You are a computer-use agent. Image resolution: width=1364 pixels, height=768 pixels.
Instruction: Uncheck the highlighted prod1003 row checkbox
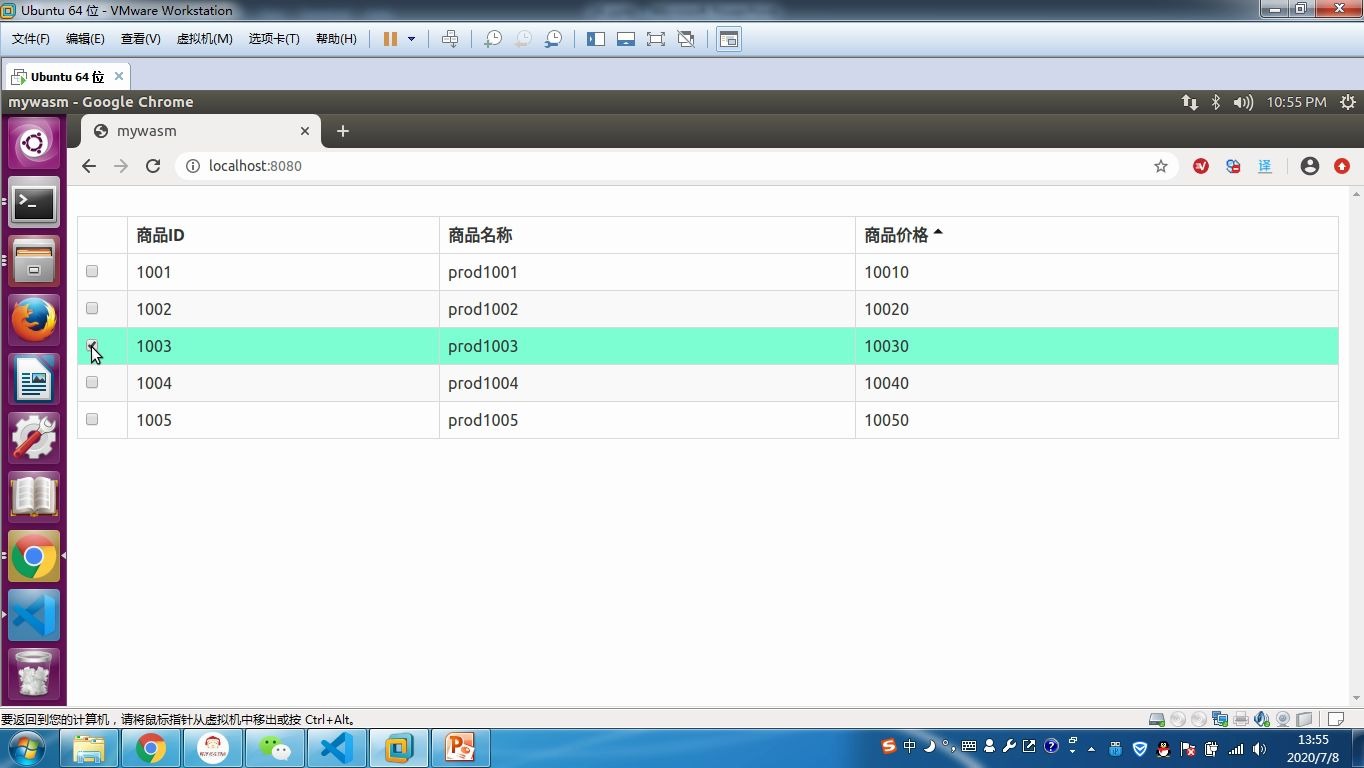(92, 345)
